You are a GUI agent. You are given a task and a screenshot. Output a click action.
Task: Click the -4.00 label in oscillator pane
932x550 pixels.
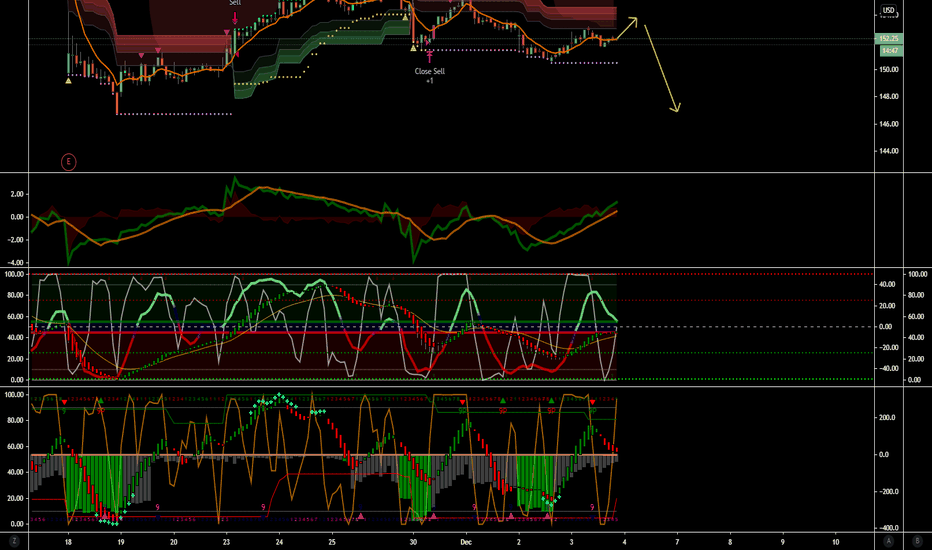pyautogui.click(x=15, y=263)
